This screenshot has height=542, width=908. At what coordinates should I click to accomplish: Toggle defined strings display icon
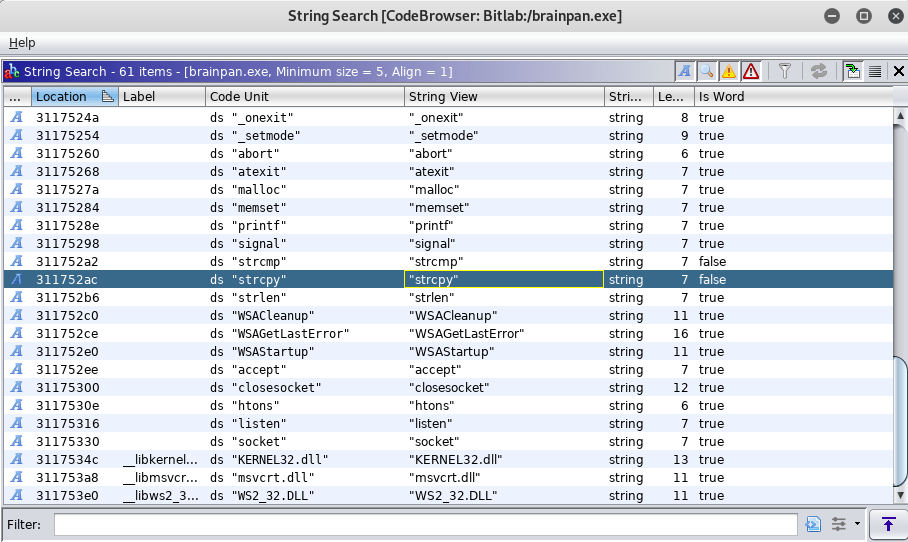(685, 71)
